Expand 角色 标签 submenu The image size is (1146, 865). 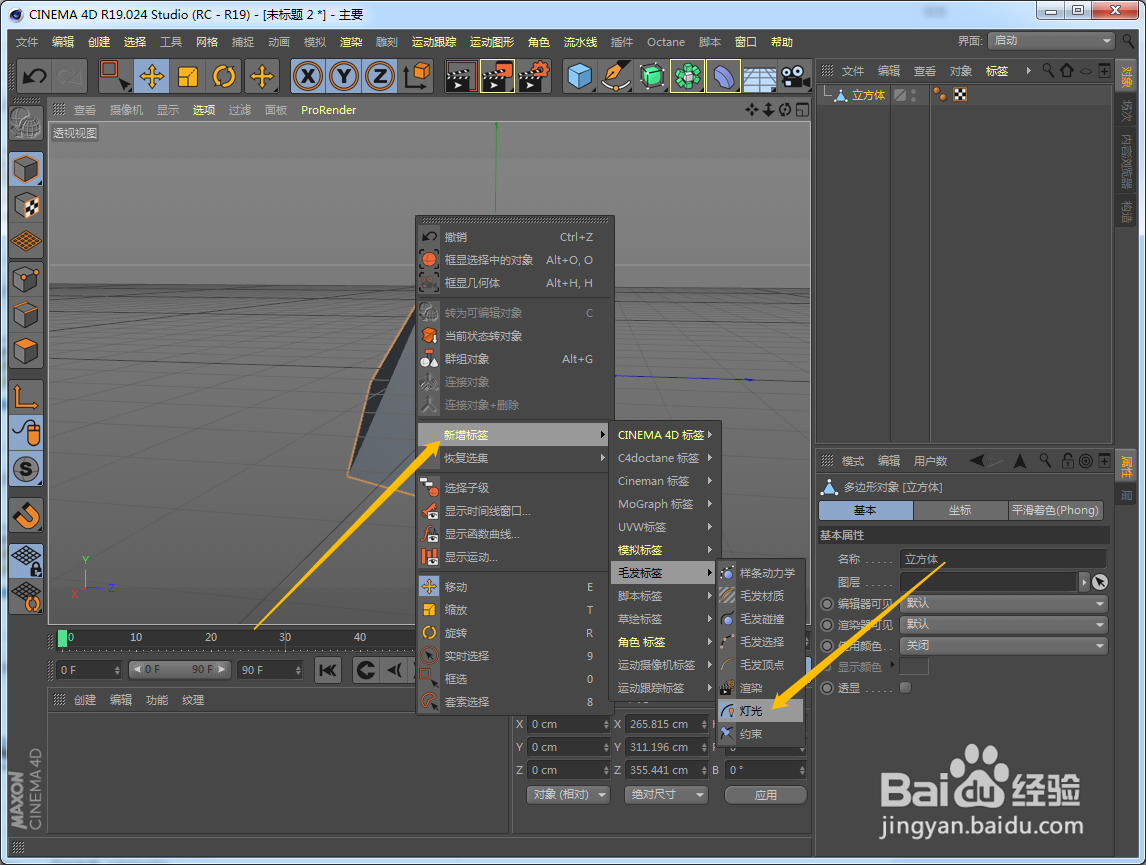tap(664, 642)
